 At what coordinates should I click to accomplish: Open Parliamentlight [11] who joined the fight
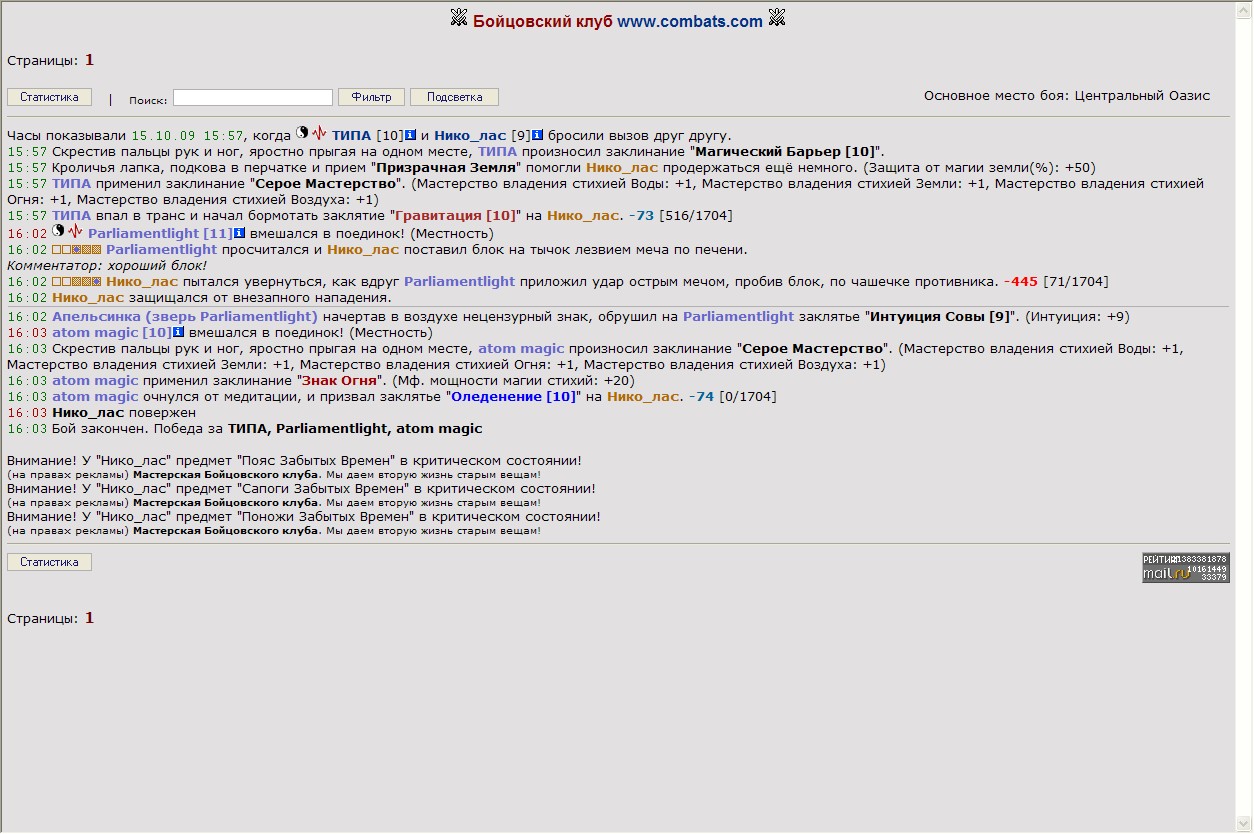159,233
